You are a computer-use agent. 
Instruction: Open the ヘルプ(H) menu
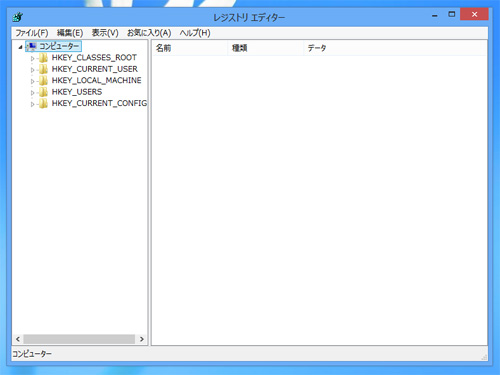pos(195,33)
